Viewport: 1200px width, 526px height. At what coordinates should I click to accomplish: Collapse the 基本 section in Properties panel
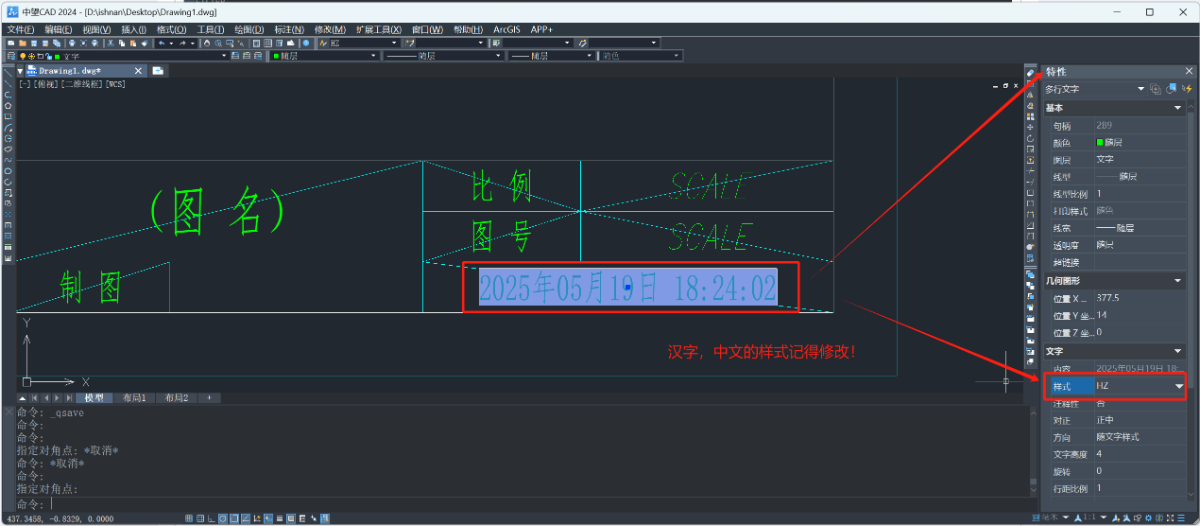click(x=1178, y=108)
